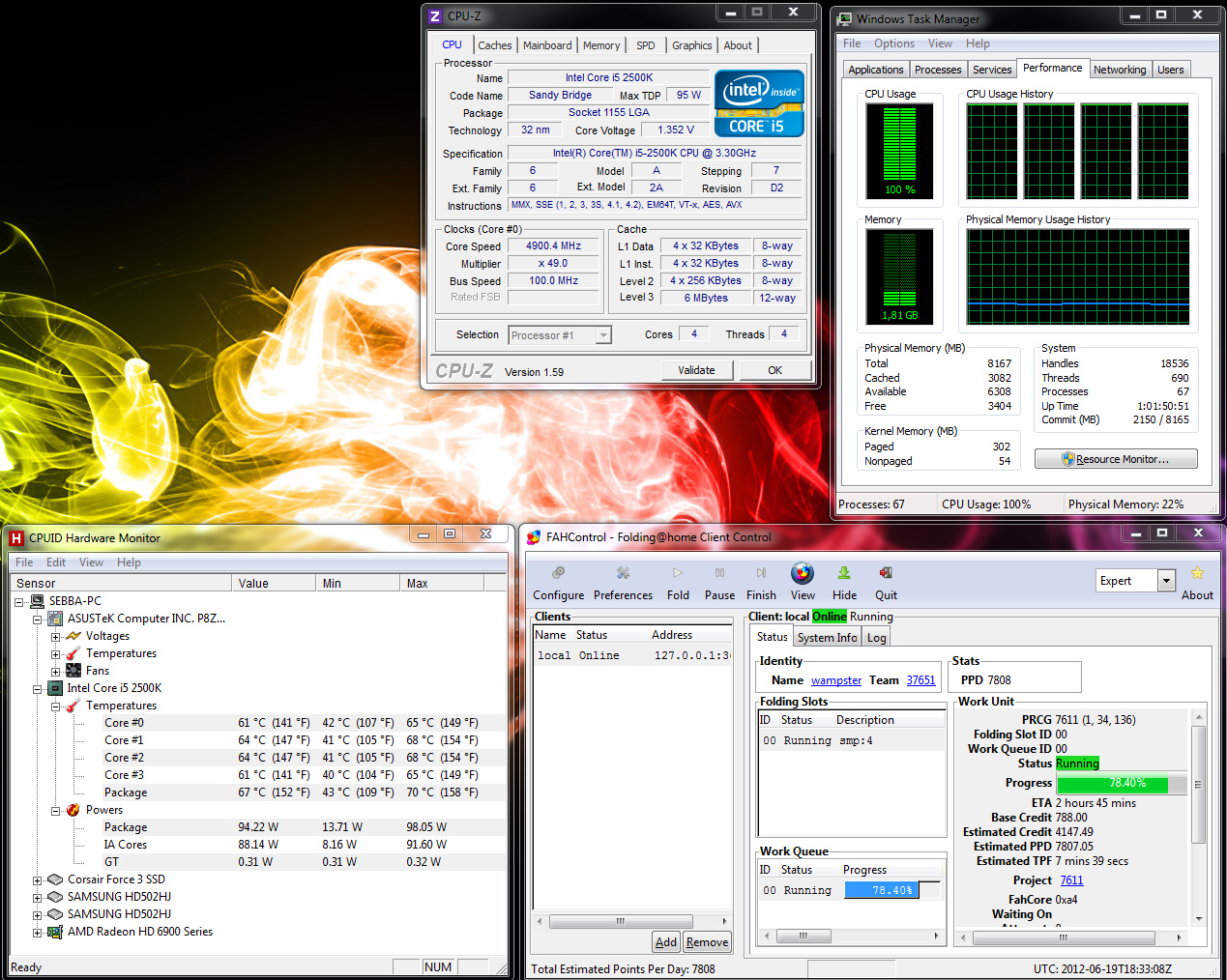The image size is (1227, 980).
Task: Open the wampster user link
Action: pyautogui.click(x=836, y=680)
